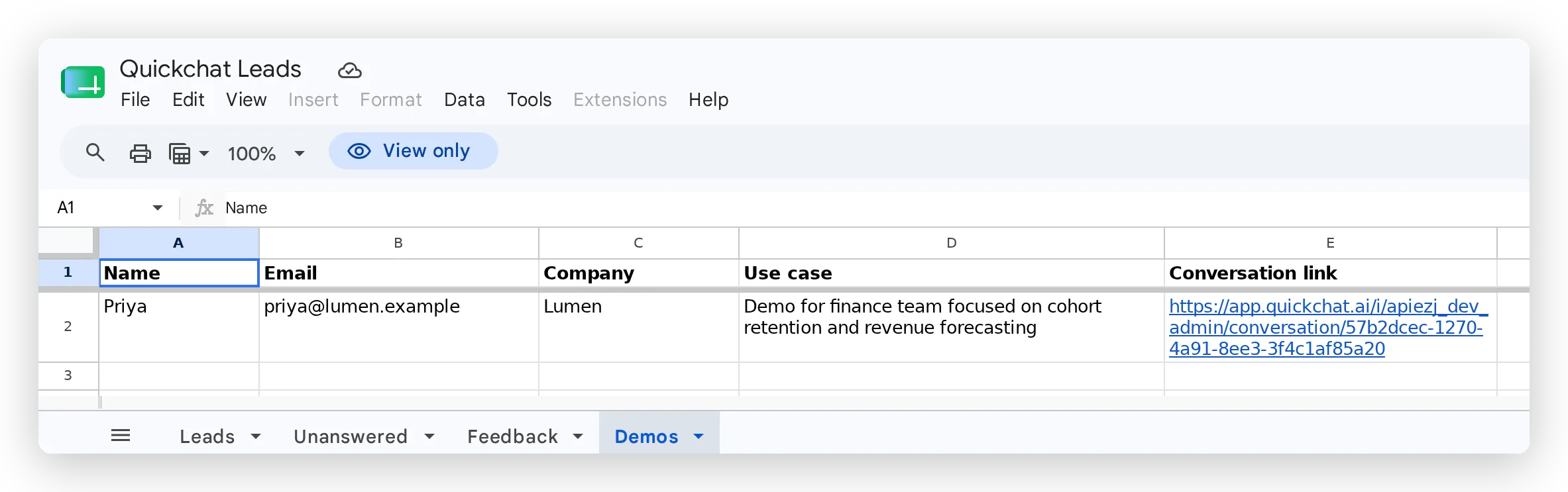Click the print icon

140,154
